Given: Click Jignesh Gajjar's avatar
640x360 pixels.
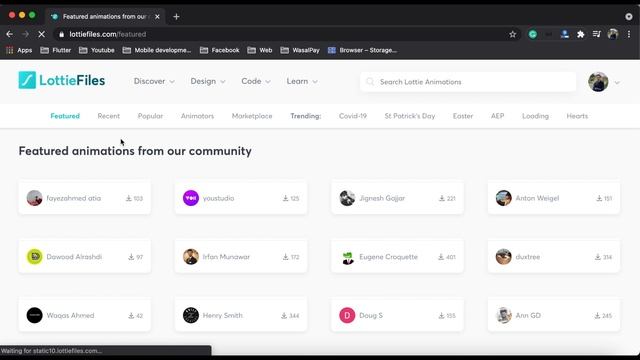Looking at the screenshot, I should tap(347, 198).
